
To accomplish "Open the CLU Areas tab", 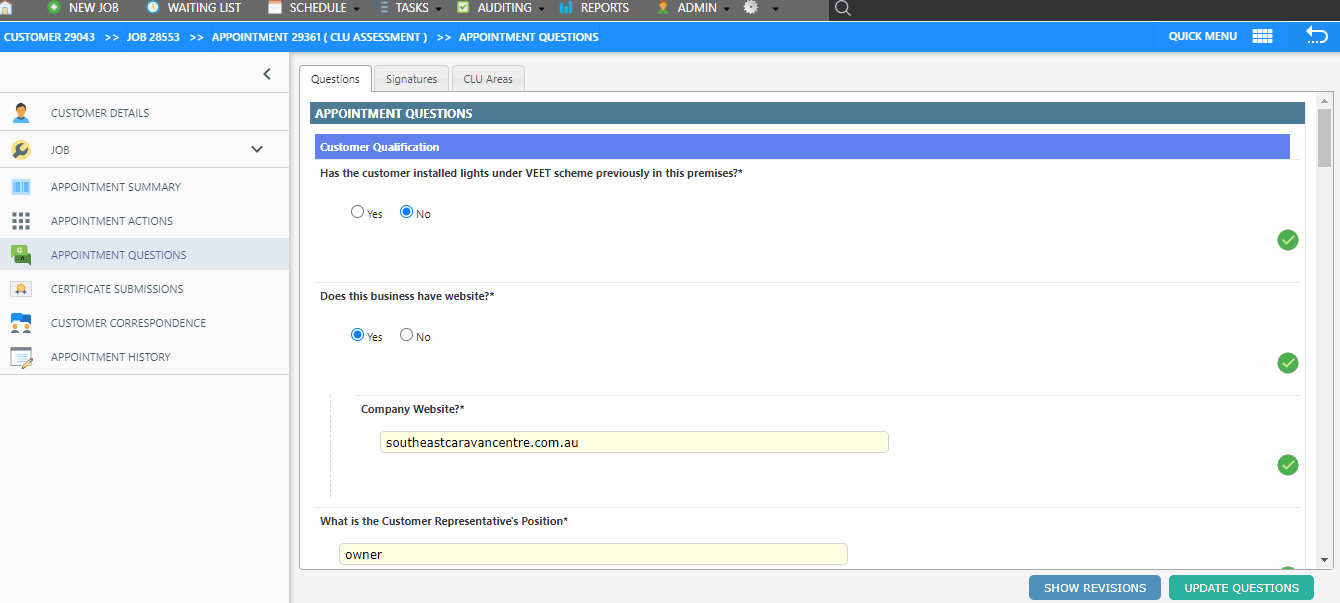I will [x=488, y=79].
